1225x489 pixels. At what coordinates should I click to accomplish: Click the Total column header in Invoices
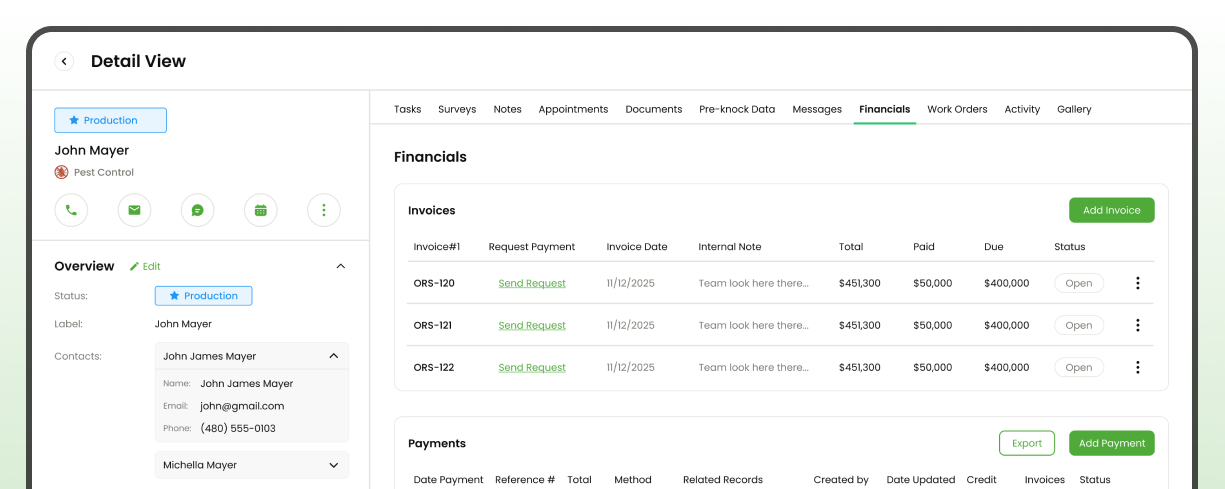[851, 246]
